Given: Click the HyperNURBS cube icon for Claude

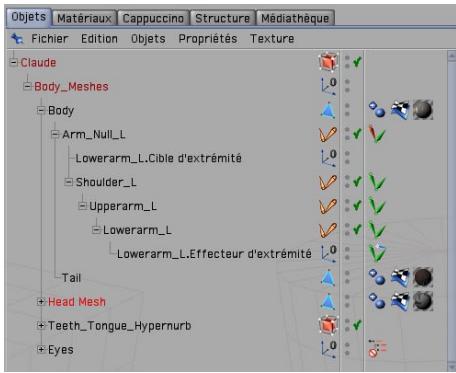Looking at the screenshot, I should pos(328,62).
